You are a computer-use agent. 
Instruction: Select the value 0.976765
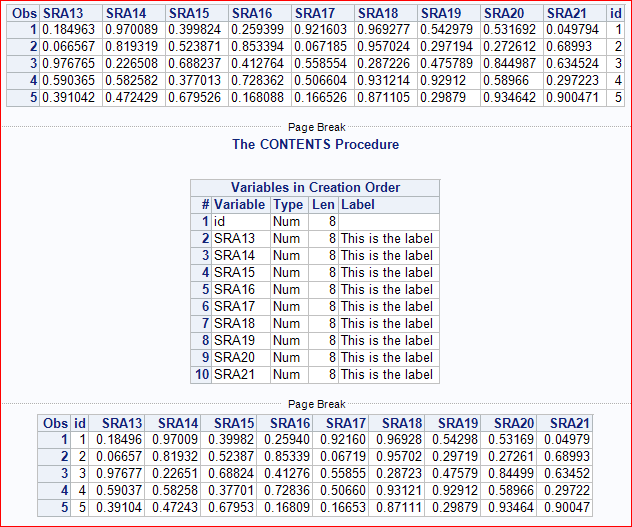(x=69, y=64)
